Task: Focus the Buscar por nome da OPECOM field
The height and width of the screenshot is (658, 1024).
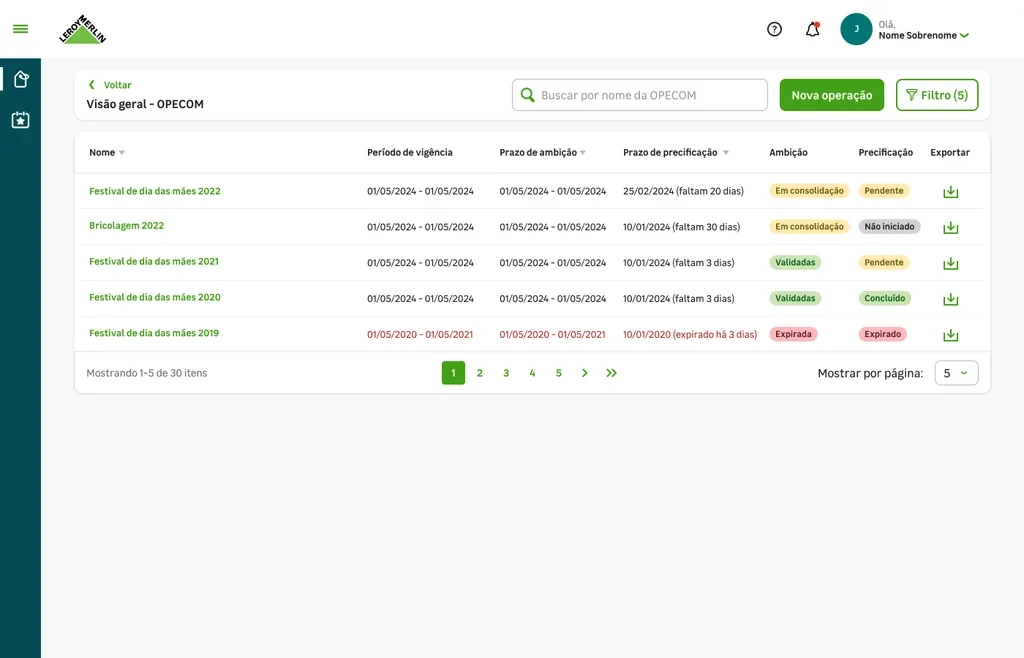Action: [639, 95]
